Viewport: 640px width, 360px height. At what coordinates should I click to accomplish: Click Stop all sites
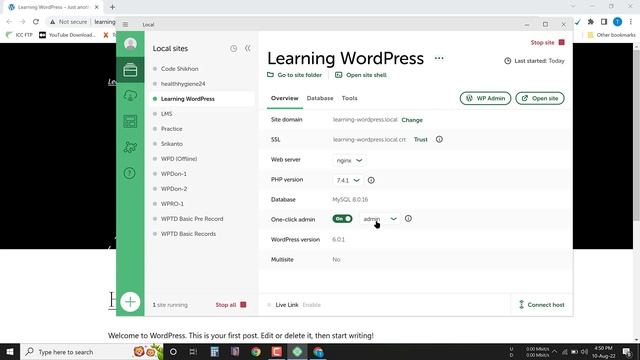pyautogui.click(x=231, y=305)
